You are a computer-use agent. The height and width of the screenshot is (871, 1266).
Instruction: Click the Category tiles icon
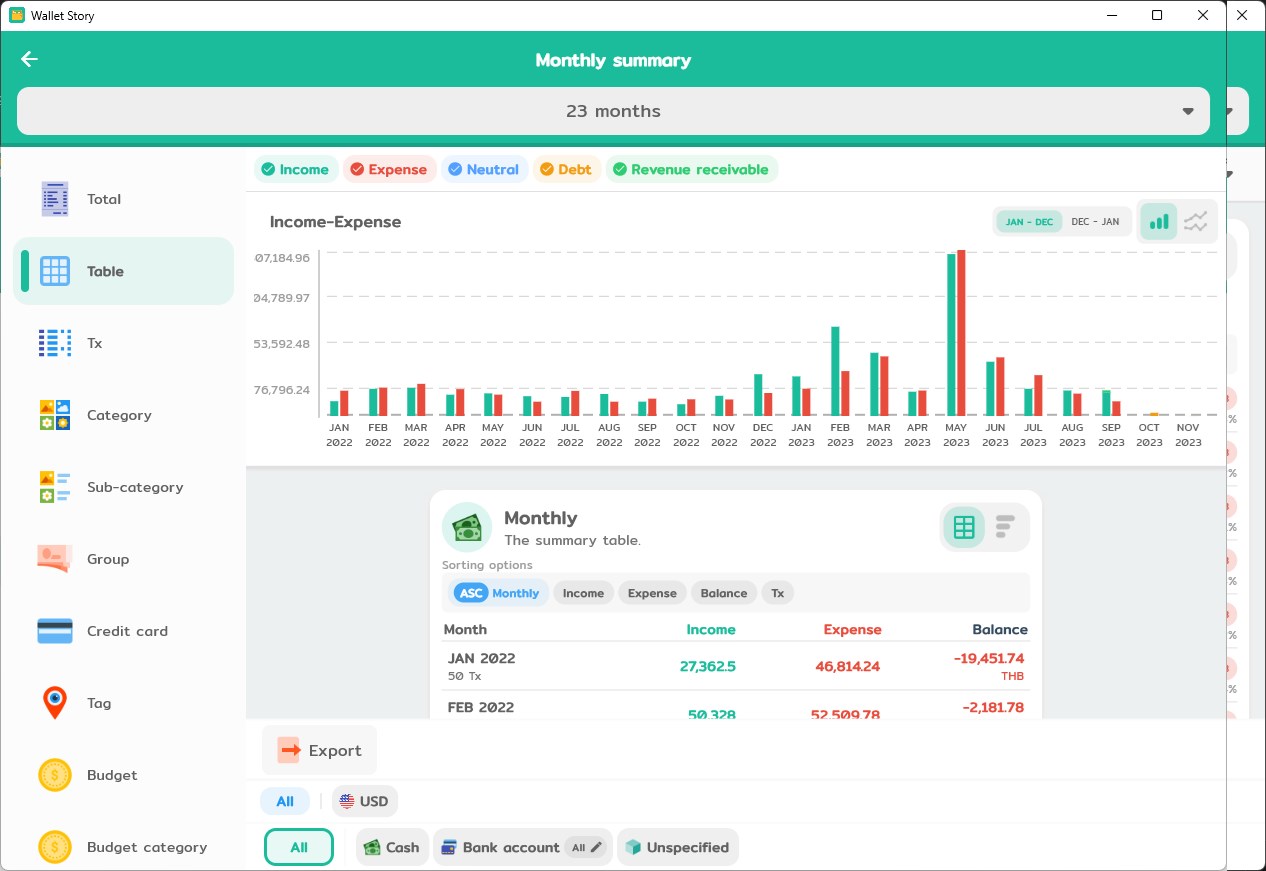55,415
